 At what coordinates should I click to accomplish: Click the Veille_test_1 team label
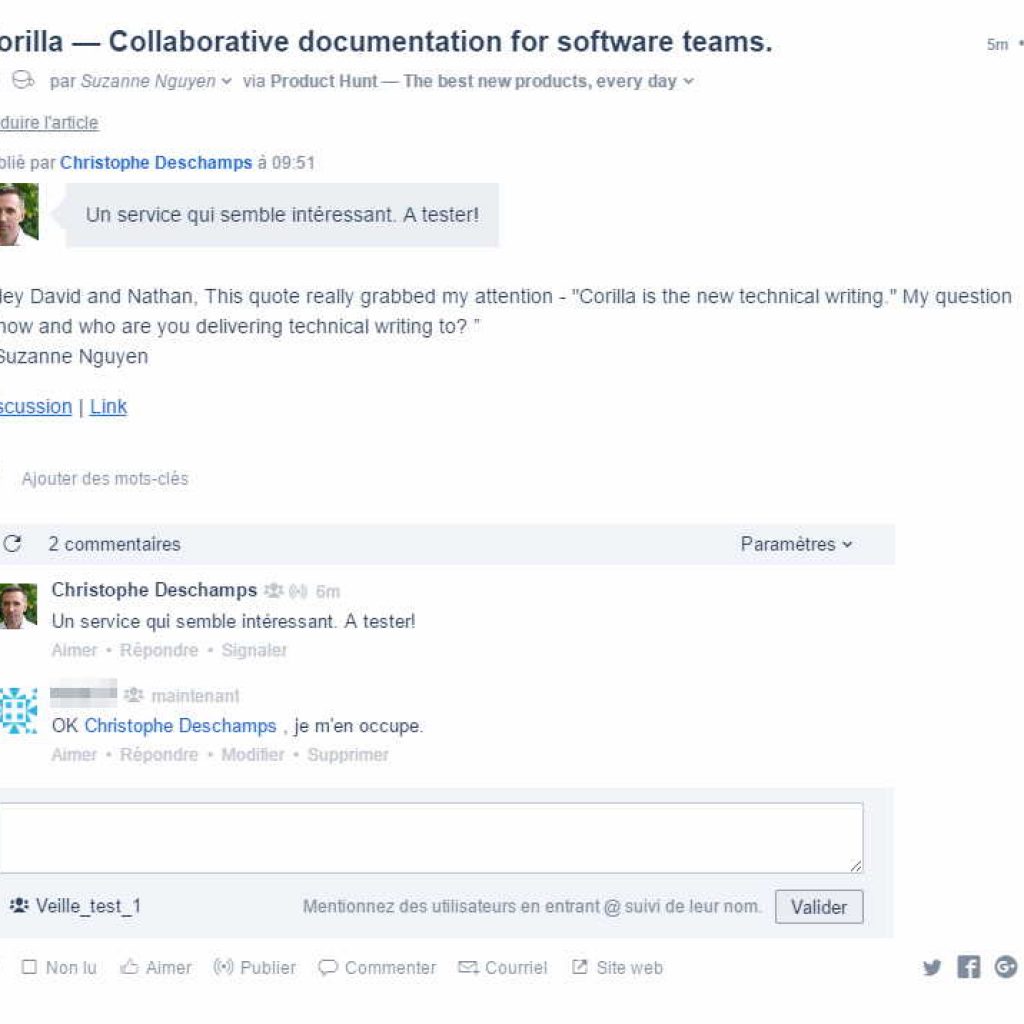coord(75,906)
